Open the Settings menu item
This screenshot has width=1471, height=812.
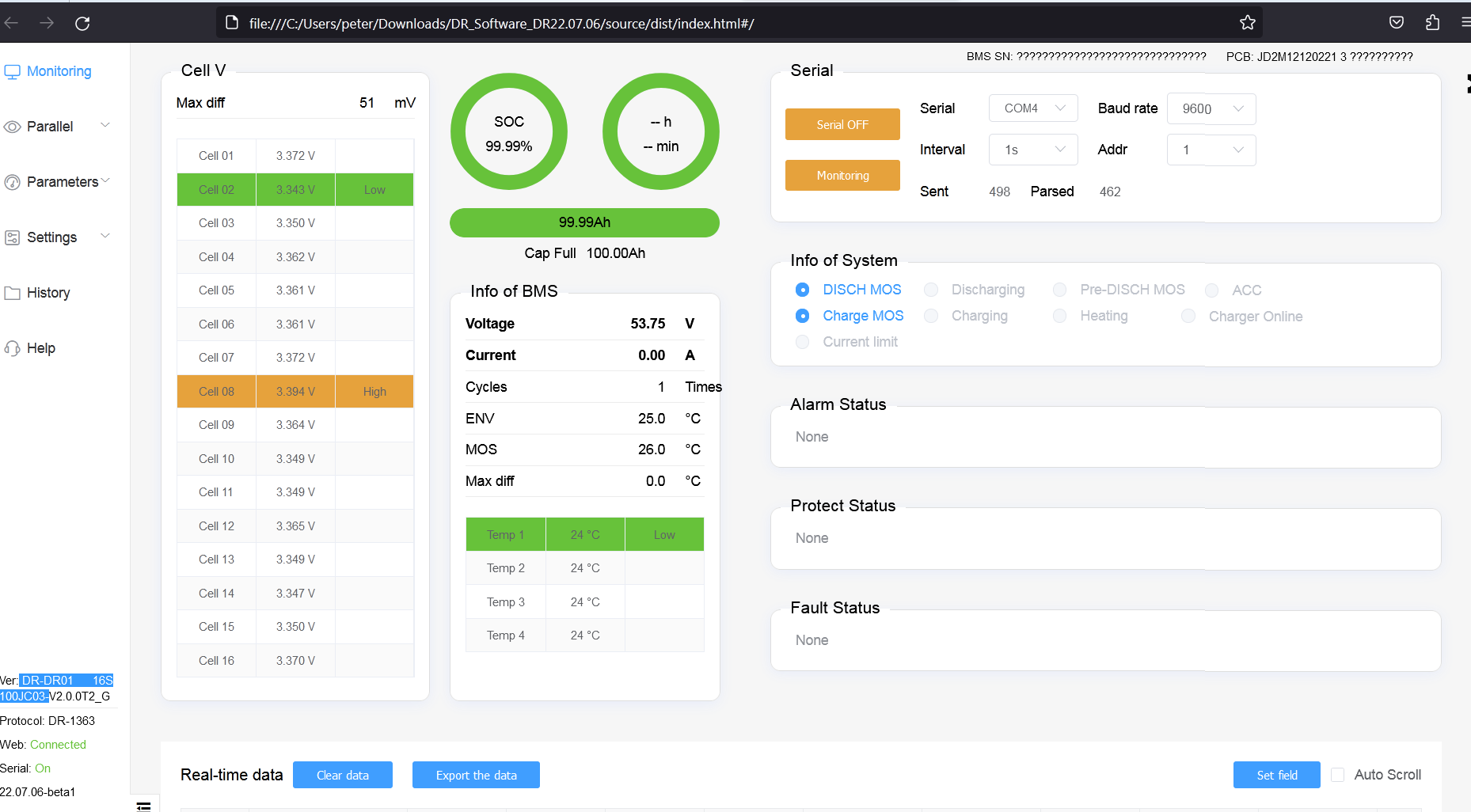(51, 237)
